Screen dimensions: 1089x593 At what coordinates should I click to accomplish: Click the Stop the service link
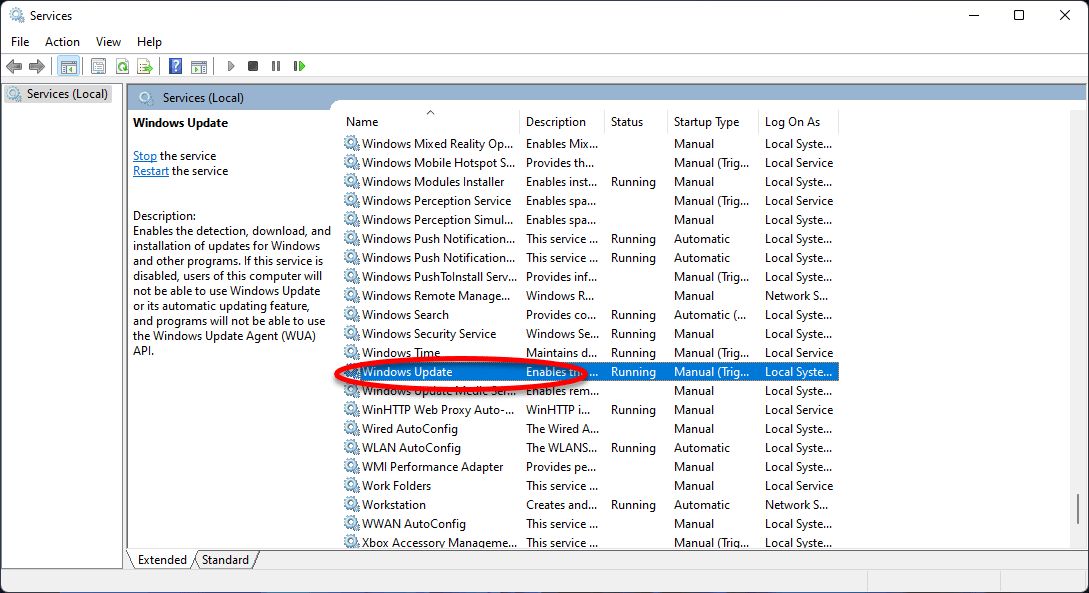point(144,156)
